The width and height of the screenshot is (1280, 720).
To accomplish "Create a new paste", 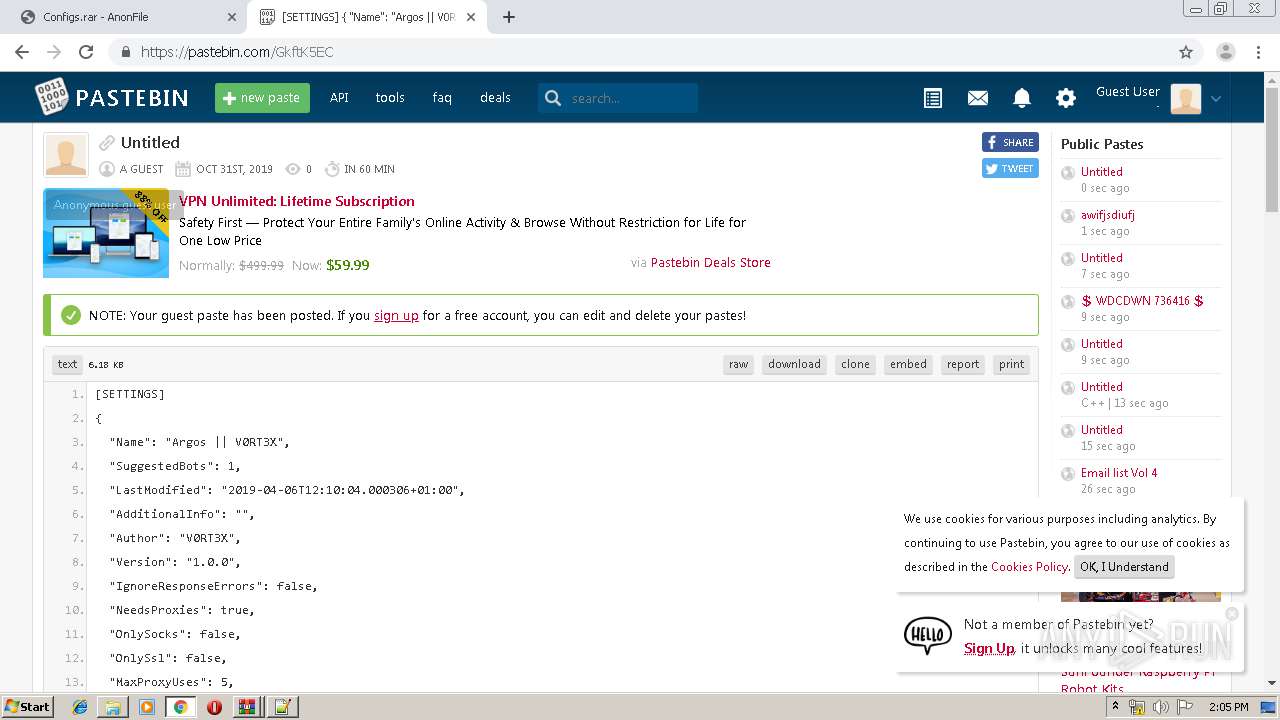I will tap(262, 98).
